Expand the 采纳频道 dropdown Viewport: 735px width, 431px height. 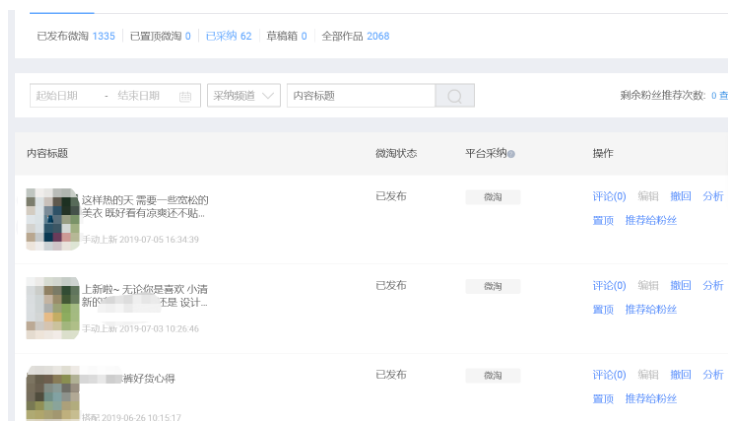pos(244,96)
